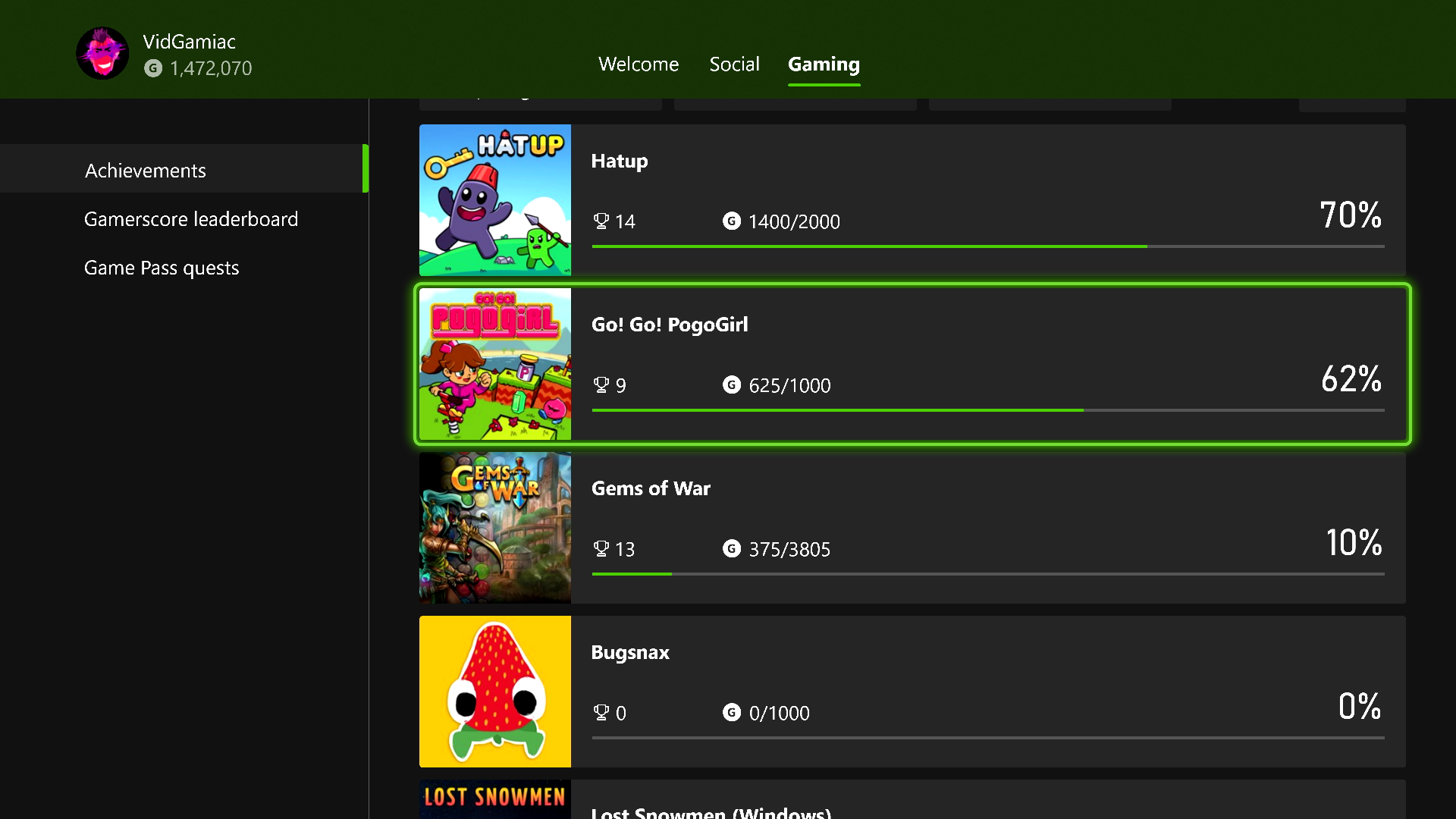Click Go! Go! PogoGirl progress bar
This screenshot has height=819, width=1456.
click(987, 410)
